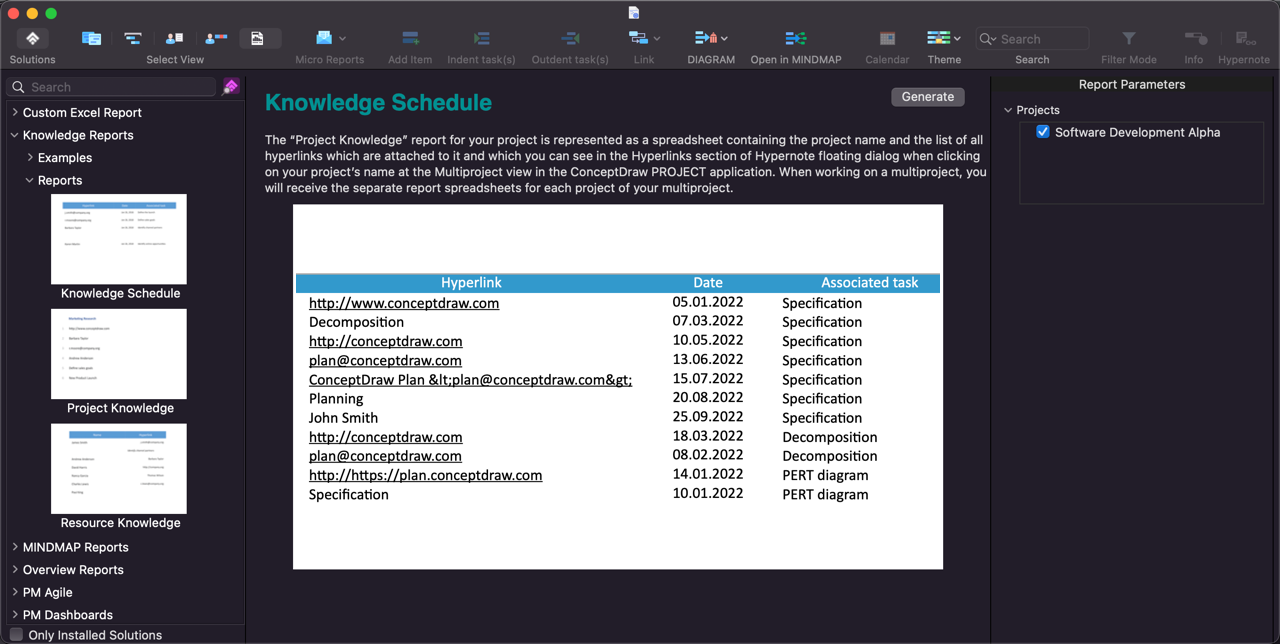Select the reports view icon
This screenshot has height=644, width=1280.
coord(258,38)
